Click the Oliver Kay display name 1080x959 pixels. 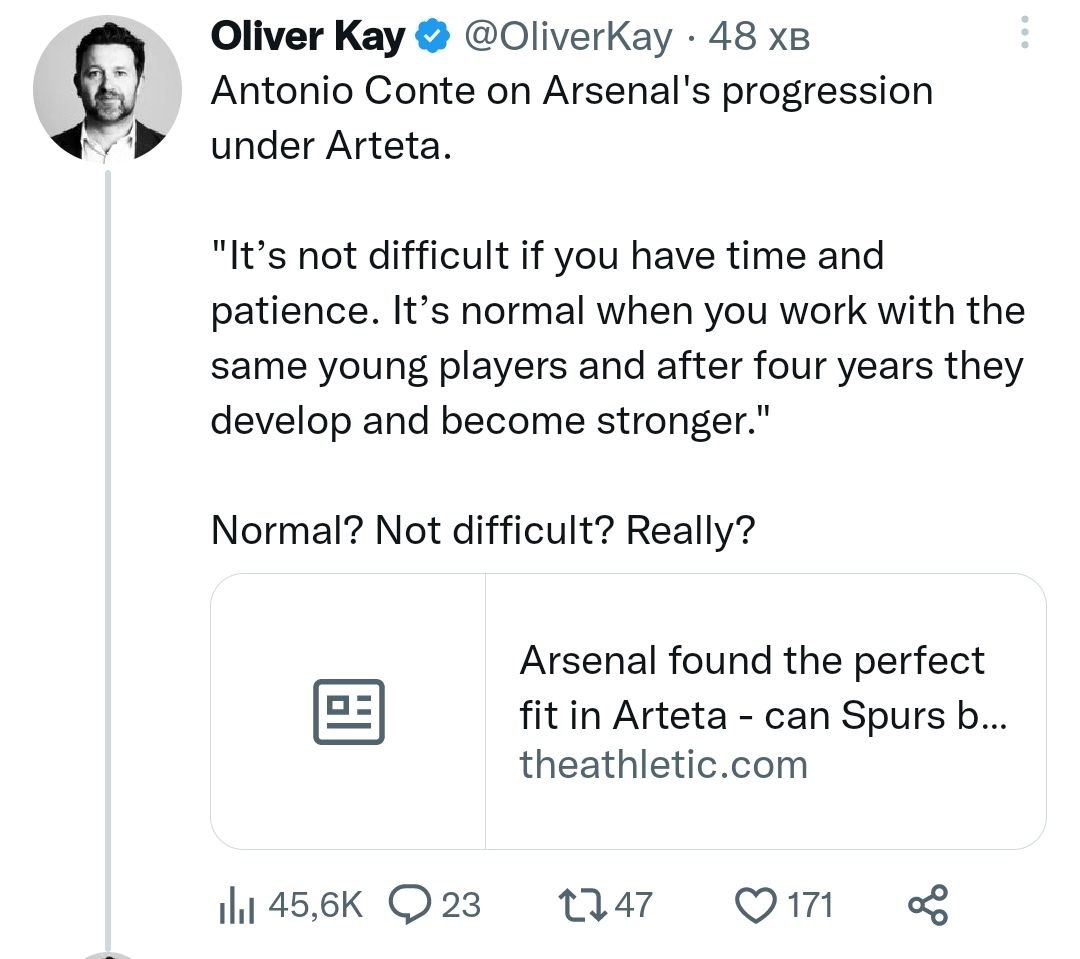pyautogui.click(x=308, y=38)
